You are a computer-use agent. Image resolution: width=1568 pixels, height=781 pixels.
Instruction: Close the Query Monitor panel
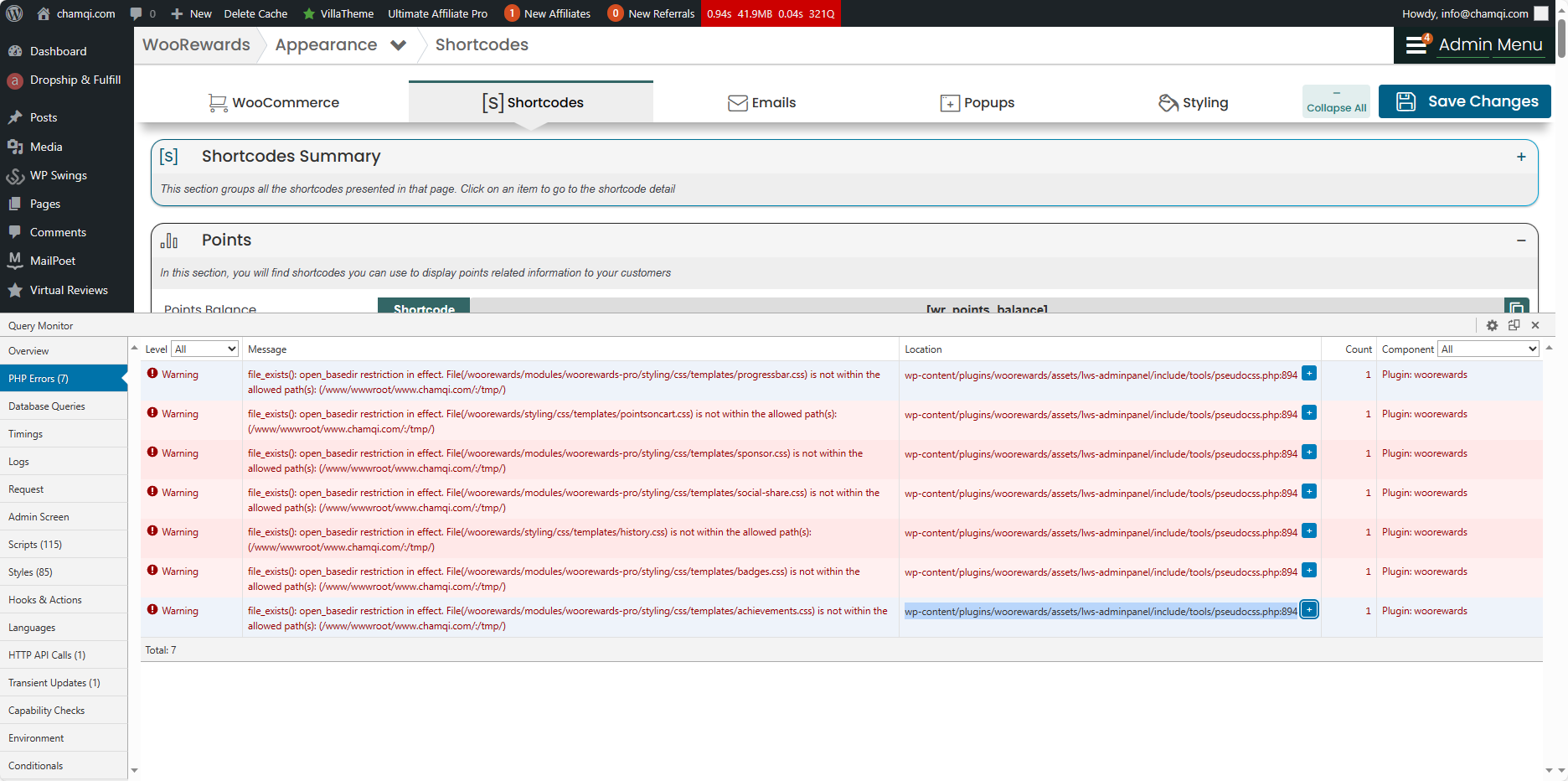1535,325
